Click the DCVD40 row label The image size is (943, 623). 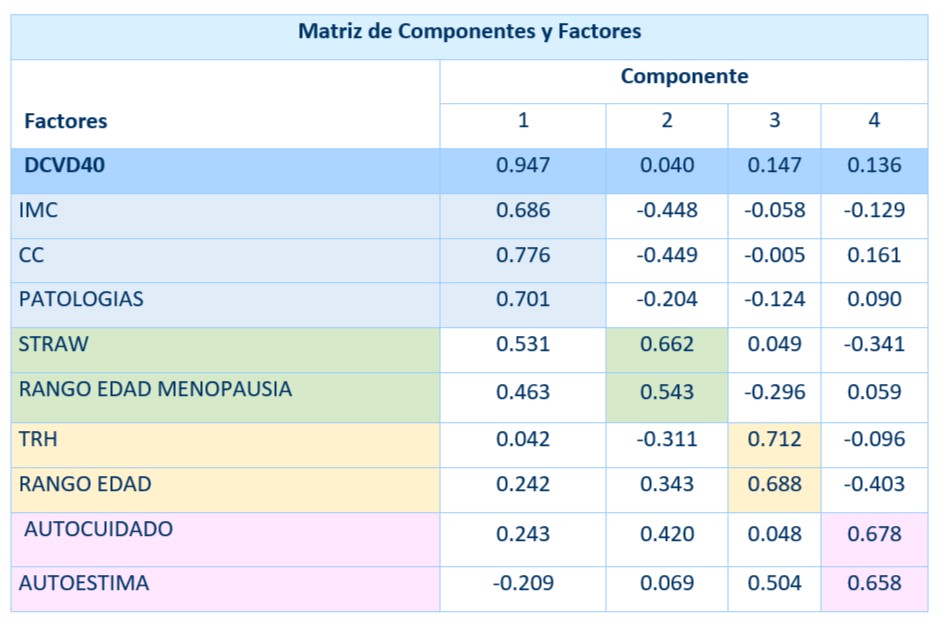pos(64,165)
